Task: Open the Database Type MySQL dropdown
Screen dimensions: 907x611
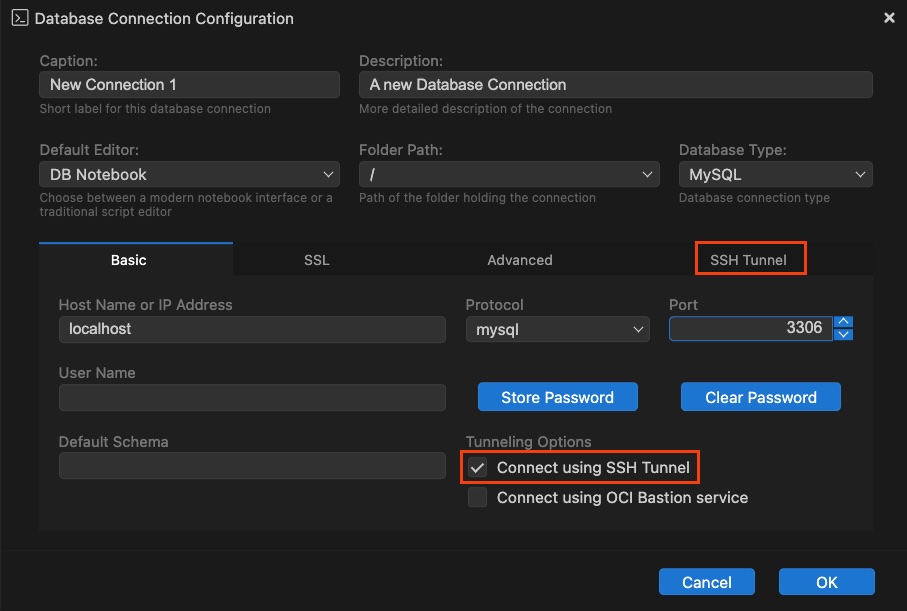Action: point(775,174)
